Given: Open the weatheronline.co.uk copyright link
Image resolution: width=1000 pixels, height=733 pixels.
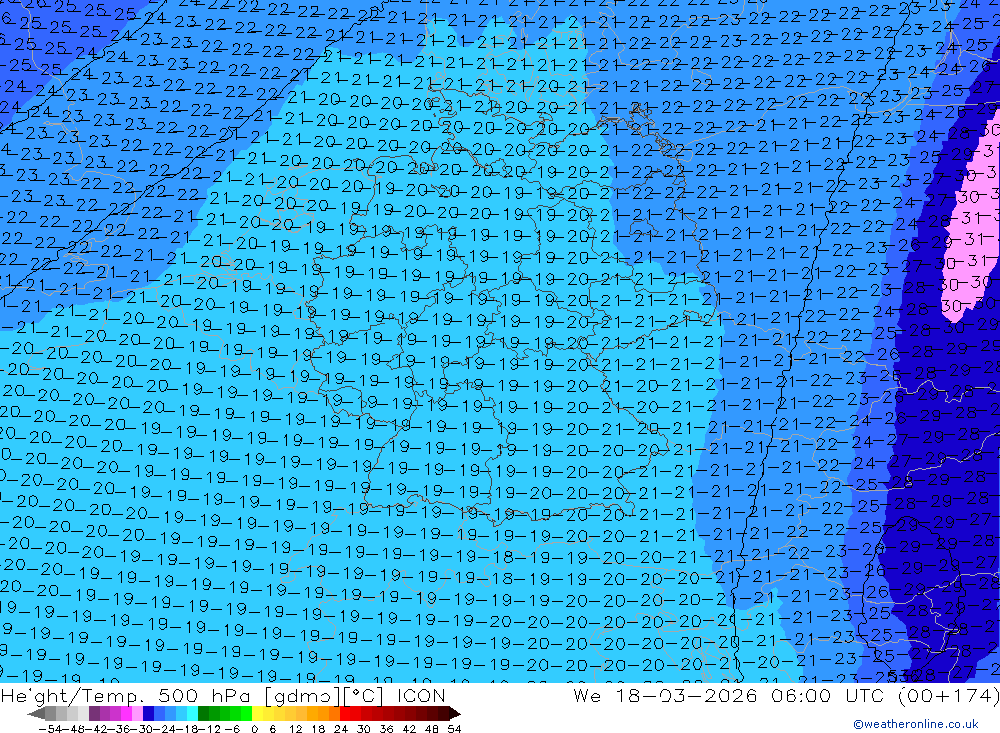Looking at the screenshot, I should click(x=916, y=724).
